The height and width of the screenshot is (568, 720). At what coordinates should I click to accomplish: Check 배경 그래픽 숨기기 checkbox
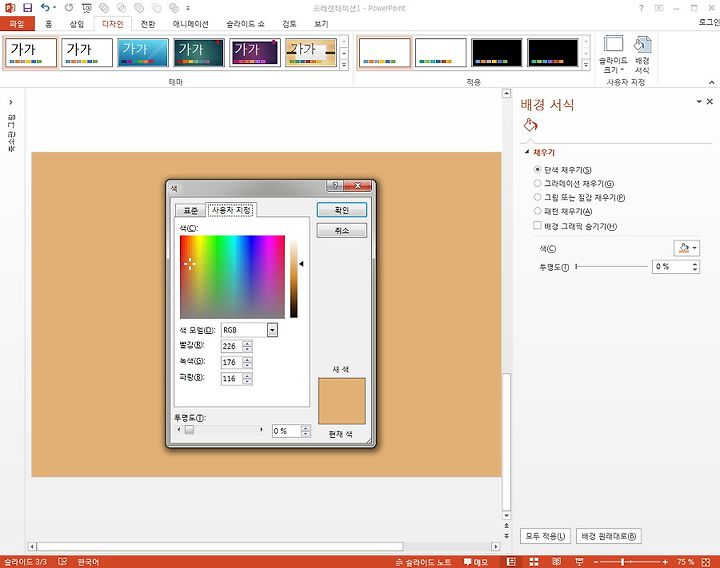537,225
